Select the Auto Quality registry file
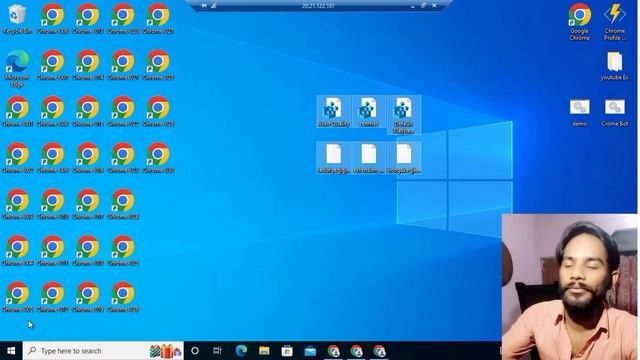 (x=333, y=112)
